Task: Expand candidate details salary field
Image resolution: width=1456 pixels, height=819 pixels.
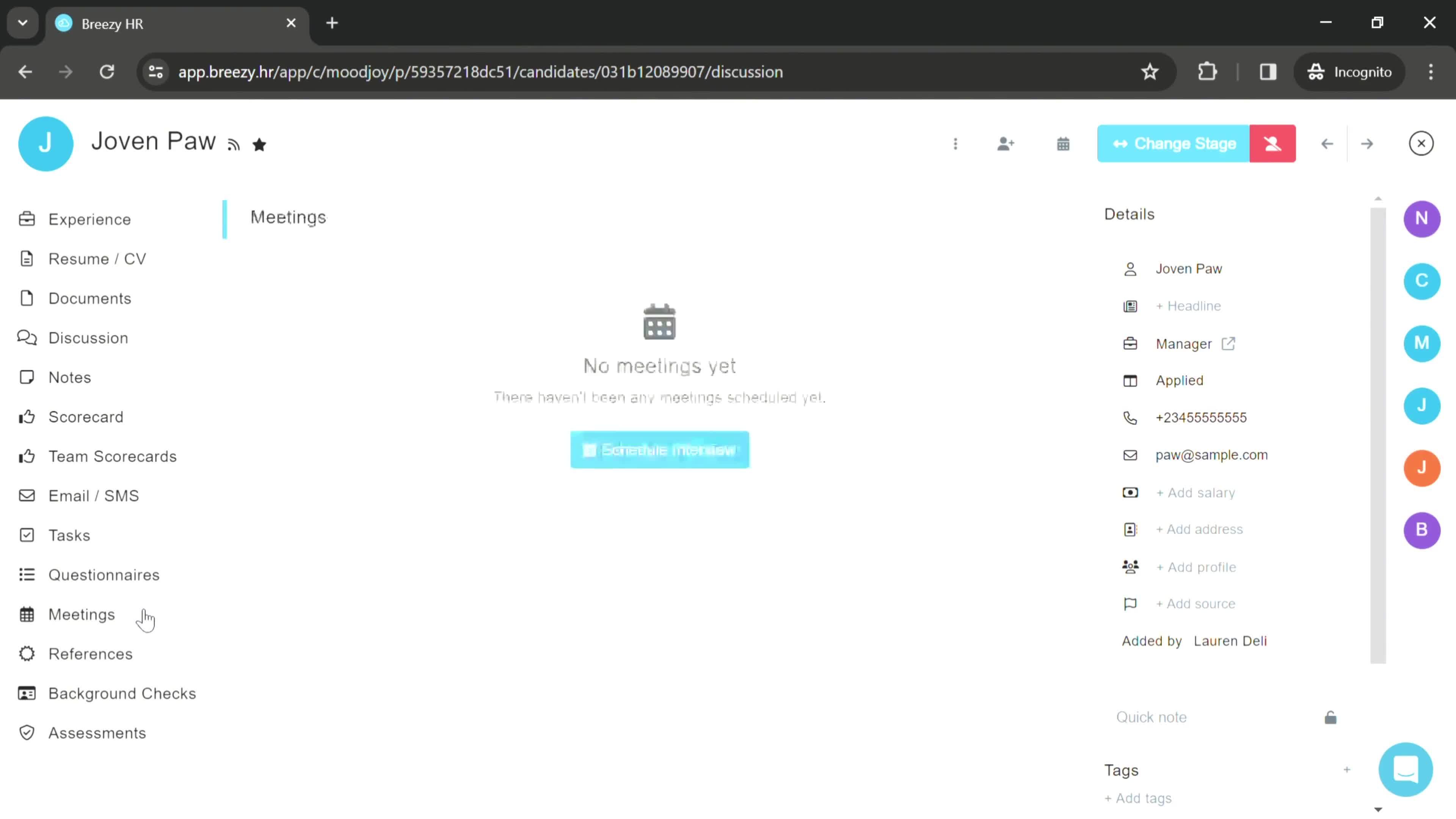Action: [1197, 492]
